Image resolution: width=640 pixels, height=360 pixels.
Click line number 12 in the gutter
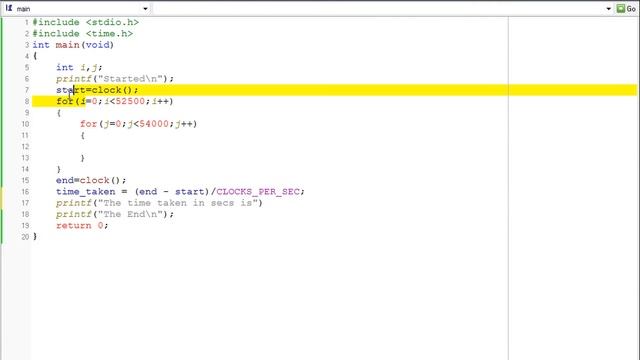pyautogui.click(x=25, y=147)
